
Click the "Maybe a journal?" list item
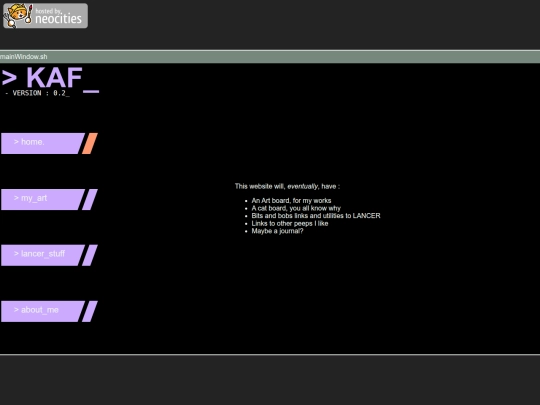277,231
